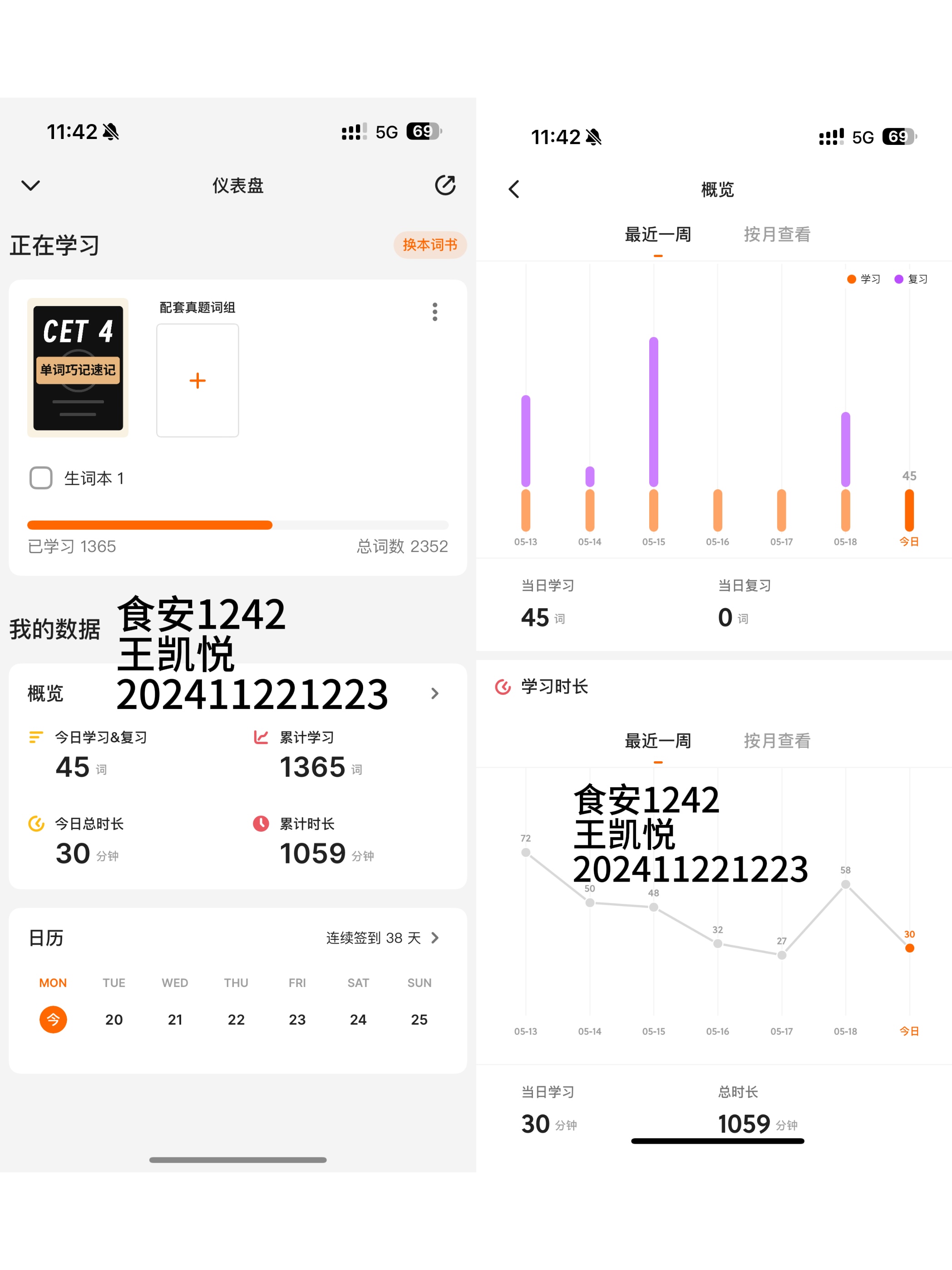Toggle the 复习 legend dot
Viewport: 952px width, 1270px height.
(898, 279)
